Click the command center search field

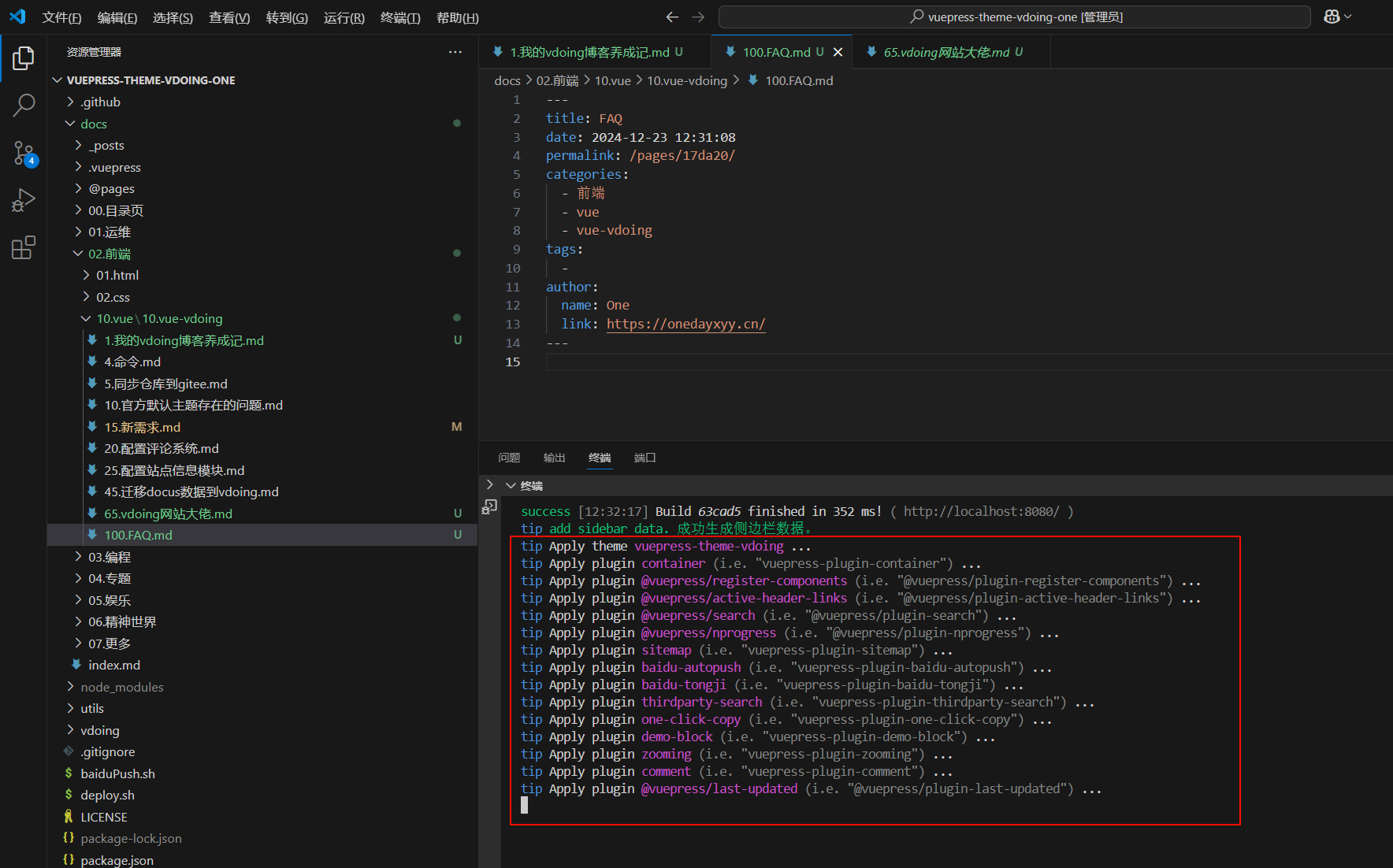pyautogui.click(x=1014, y=17)
